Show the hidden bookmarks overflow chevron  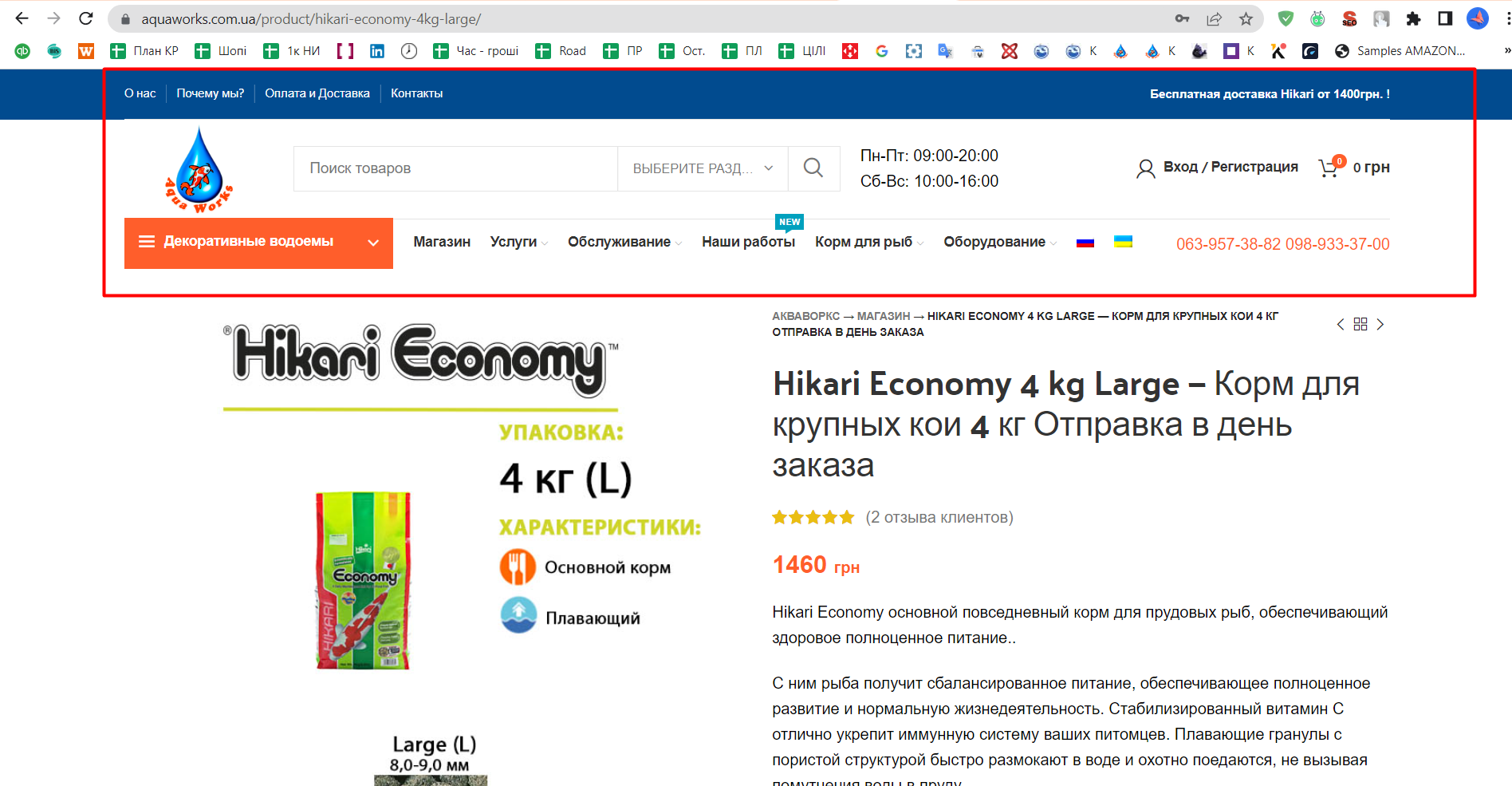point(1506,51)
